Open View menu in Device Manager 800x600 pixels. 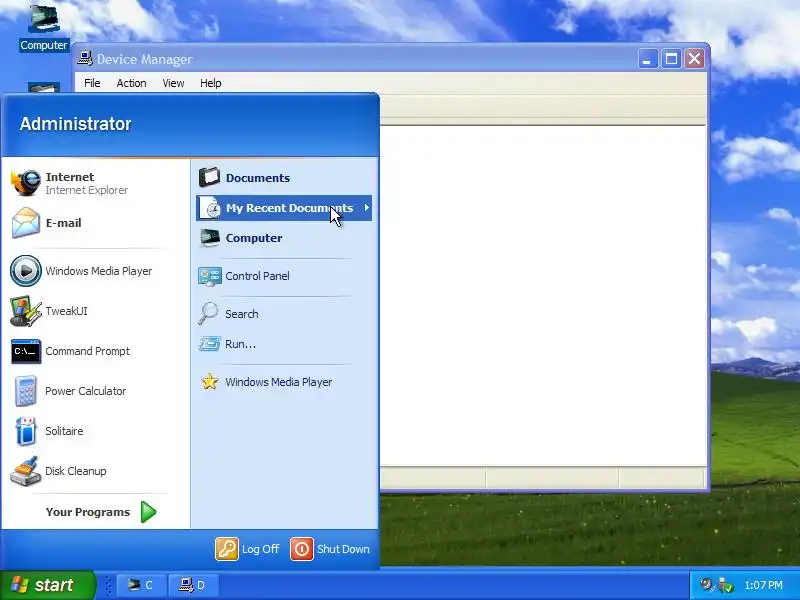click(173, 83)
